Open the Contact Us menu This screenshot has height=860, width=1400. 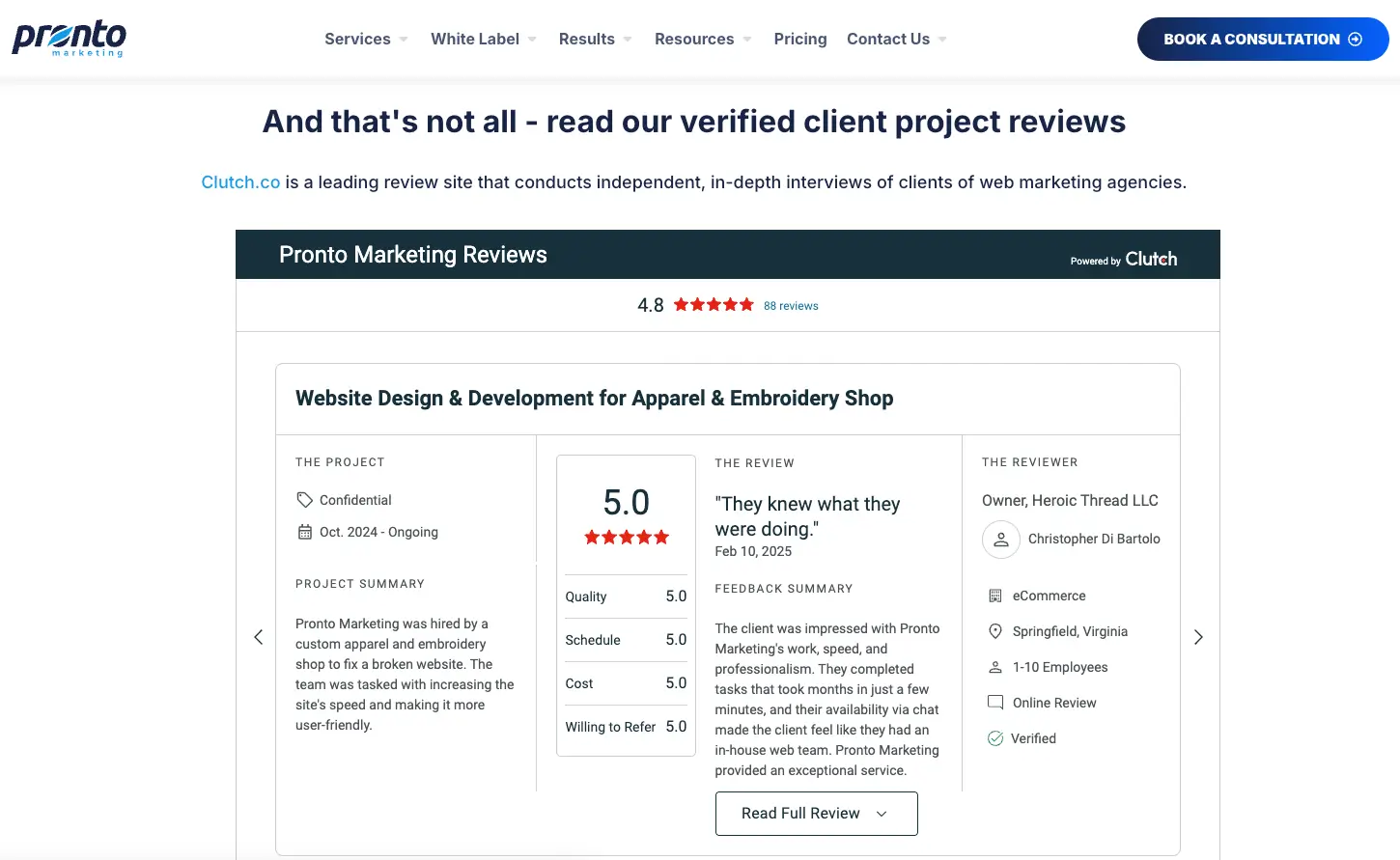(x=896, y=39)
